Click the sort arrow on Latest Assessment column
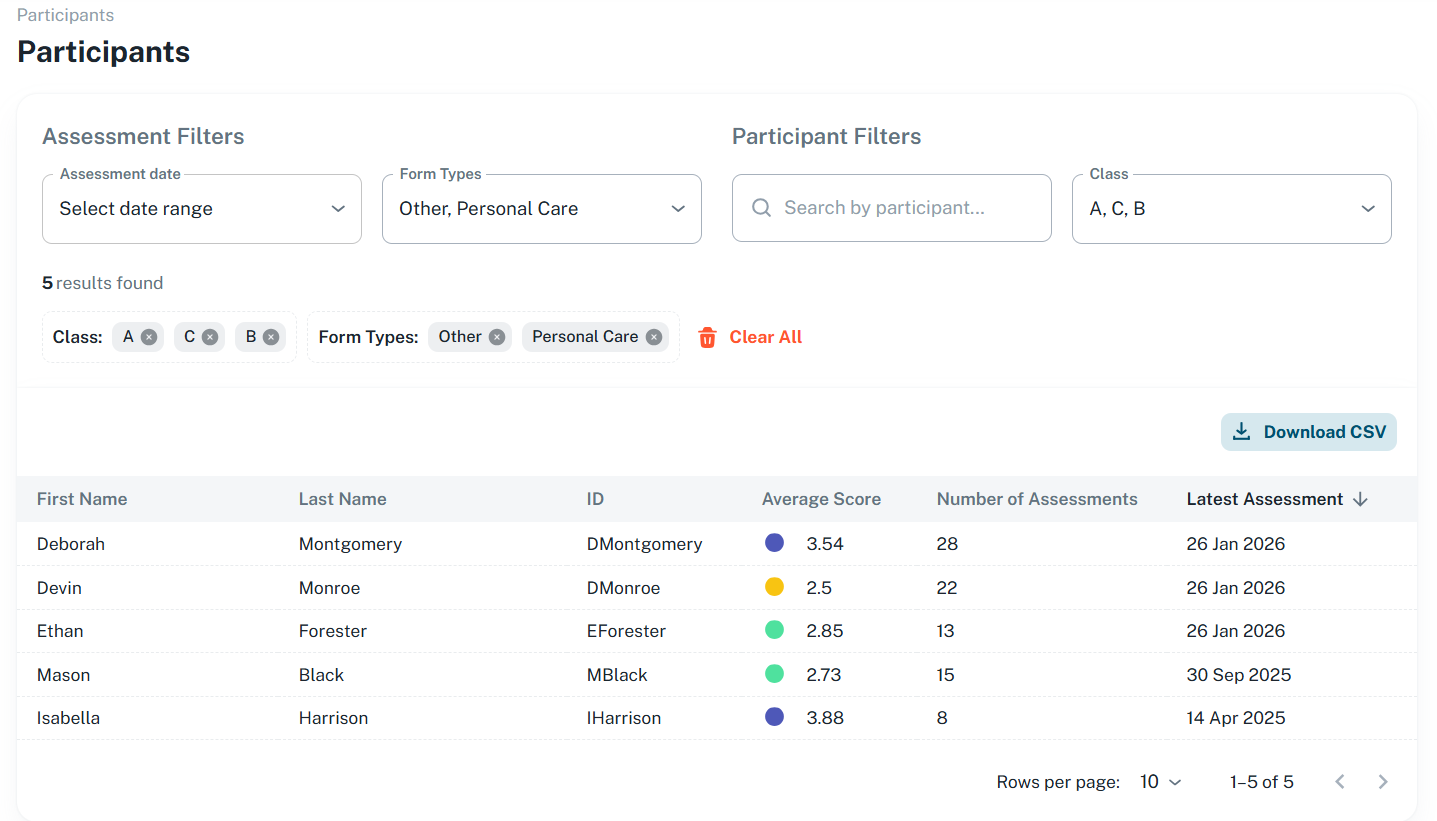The image size is (1437, 821). point(1361,498)
